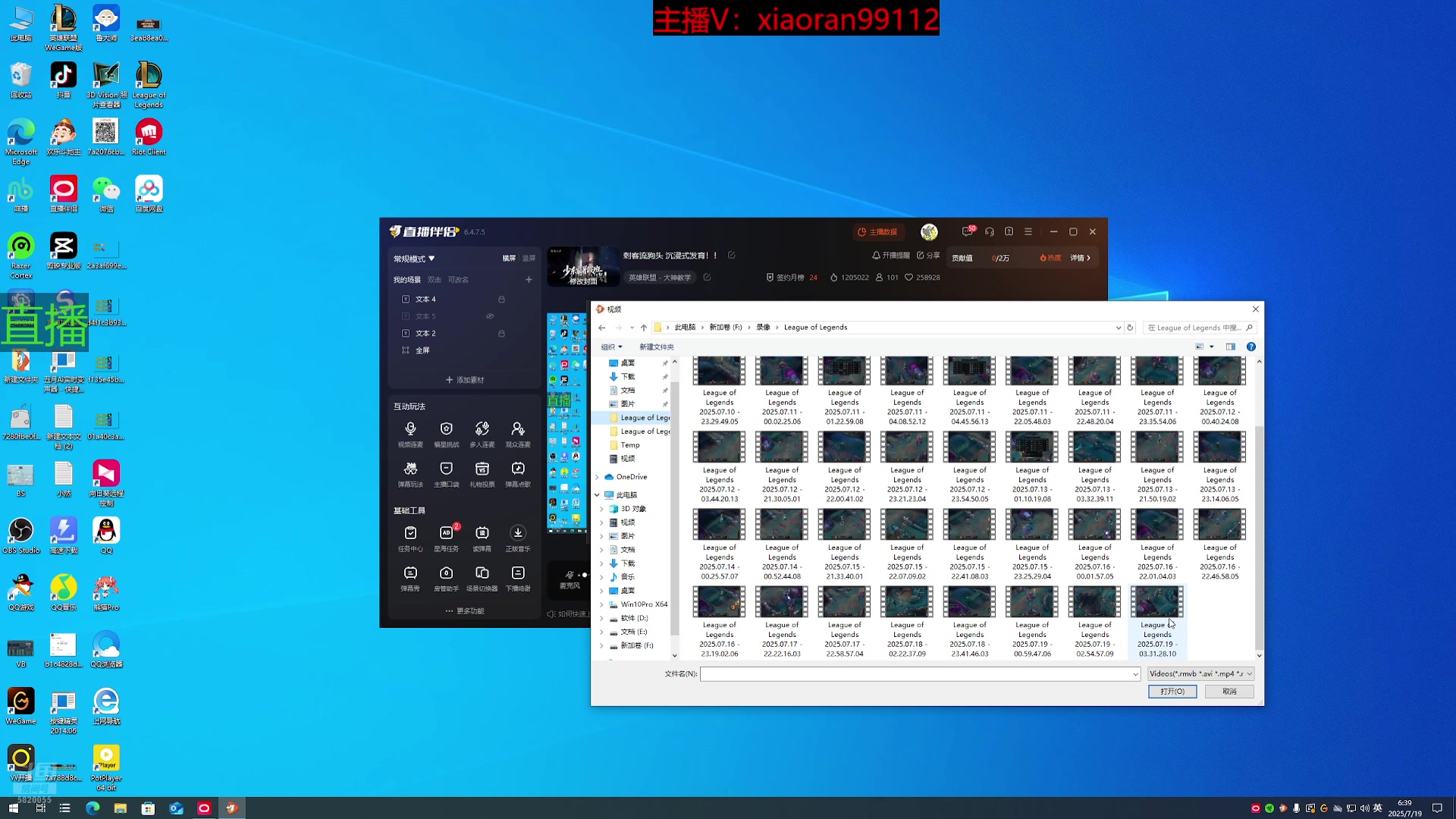
Task: Edit the stream title pencil icon
Action: point(731,256)
